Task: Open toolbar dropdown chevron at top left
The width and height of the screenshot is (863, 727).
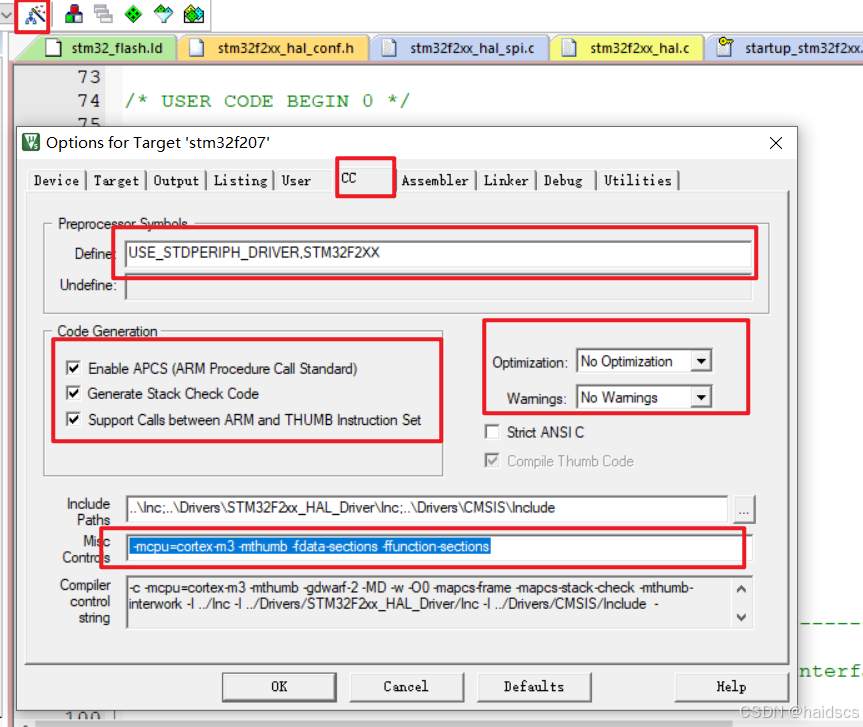Action: pos(6,15)
